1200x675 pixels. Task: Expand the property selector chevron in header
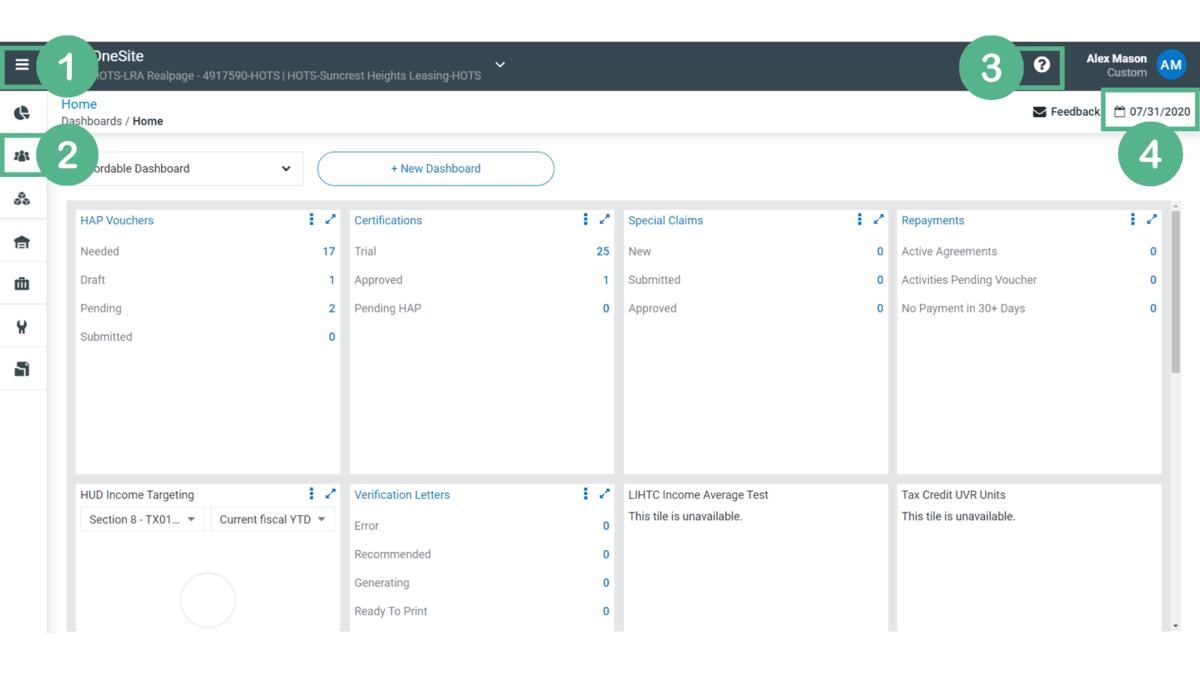500,65
